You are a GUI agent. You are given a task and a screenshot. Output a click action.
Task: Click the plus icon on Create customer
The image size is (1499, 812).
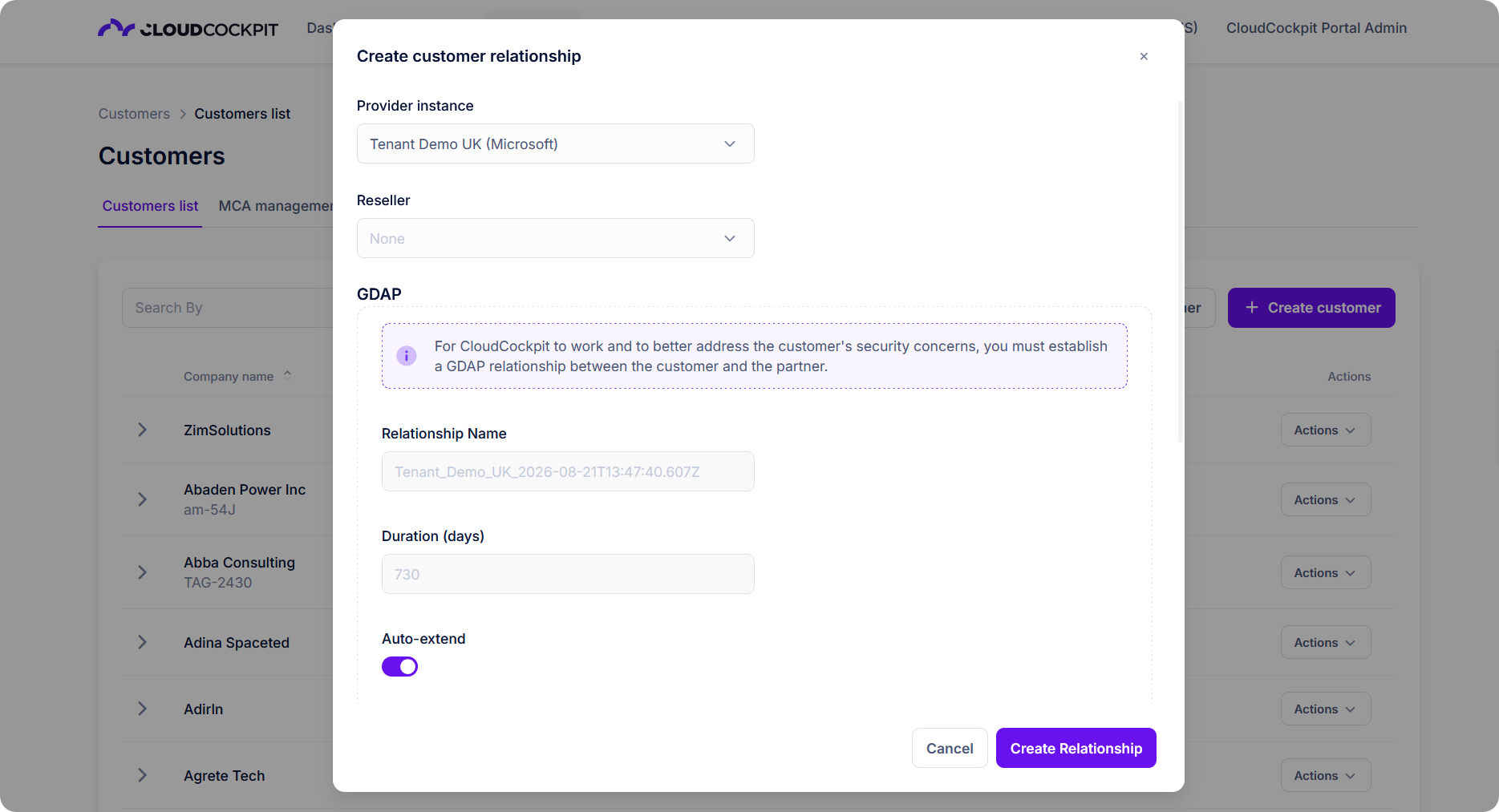tap(1251, 308)
